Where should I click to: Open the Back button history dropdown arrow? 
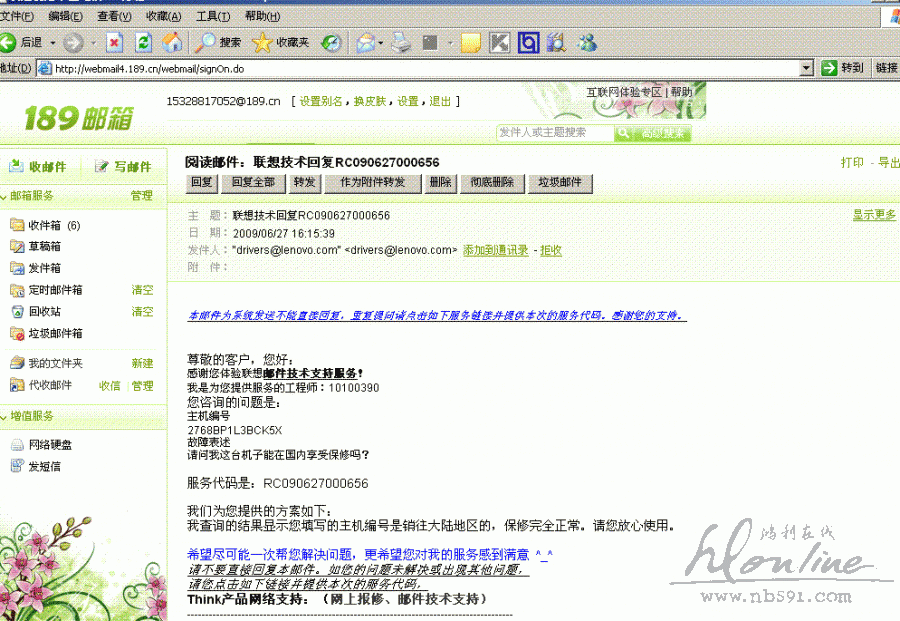(53, 43)
